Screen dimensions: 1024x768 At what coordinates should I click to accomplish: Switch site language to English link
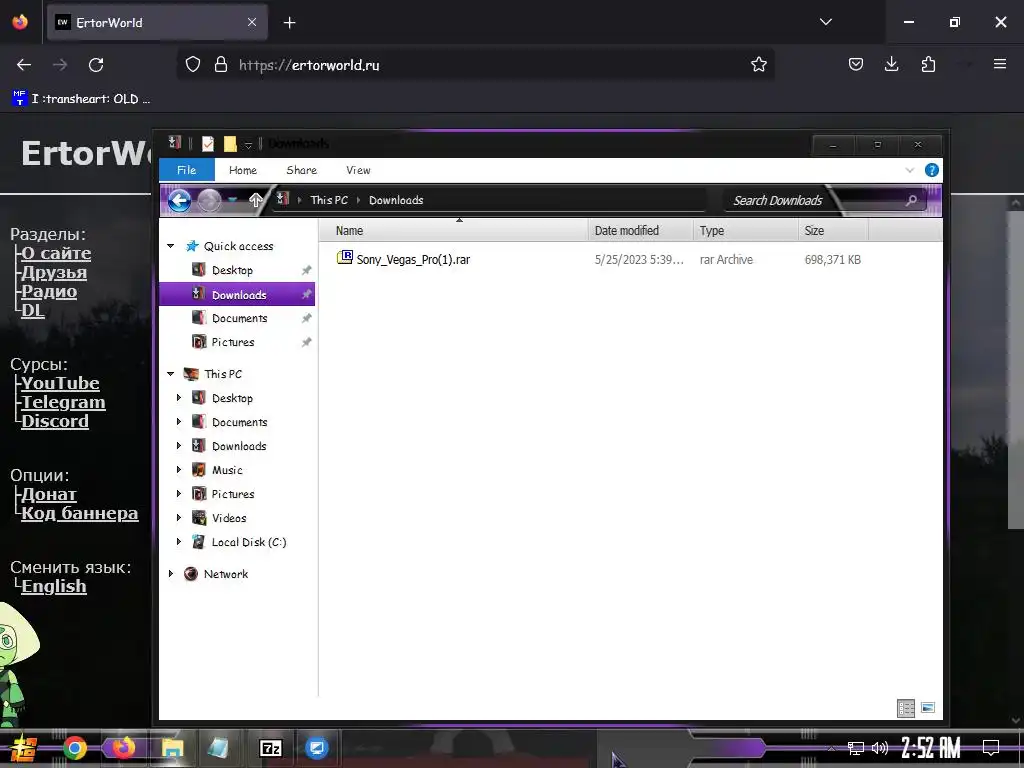point(54,586)
